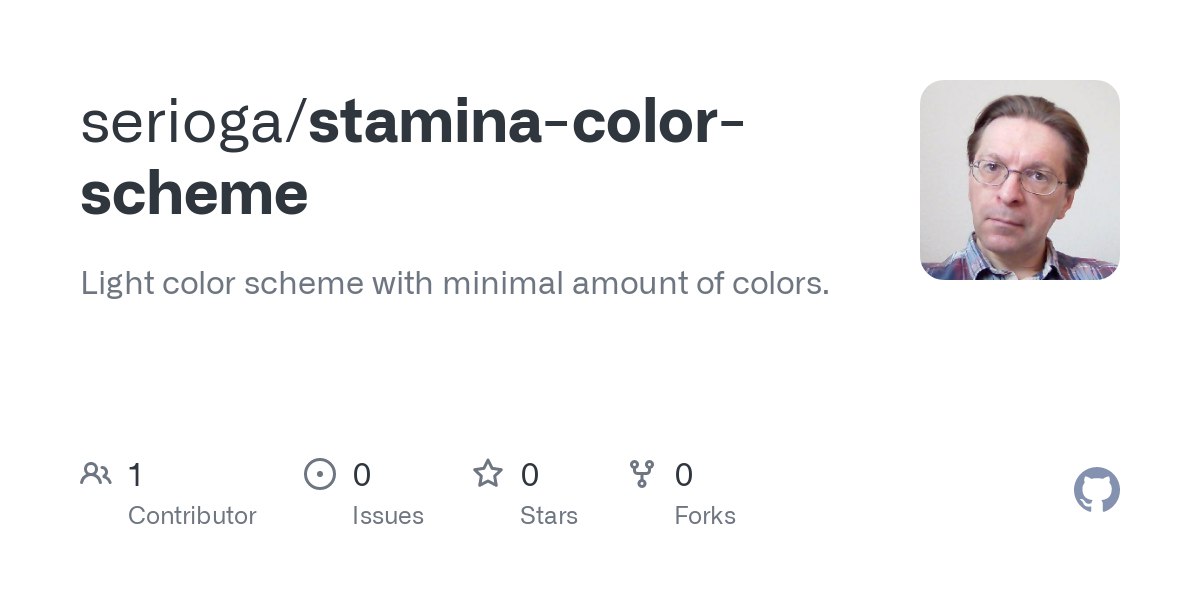Open the "Contributor" label
The width and height of the screenshot is (1200, 600).
[x=192, y=516]
